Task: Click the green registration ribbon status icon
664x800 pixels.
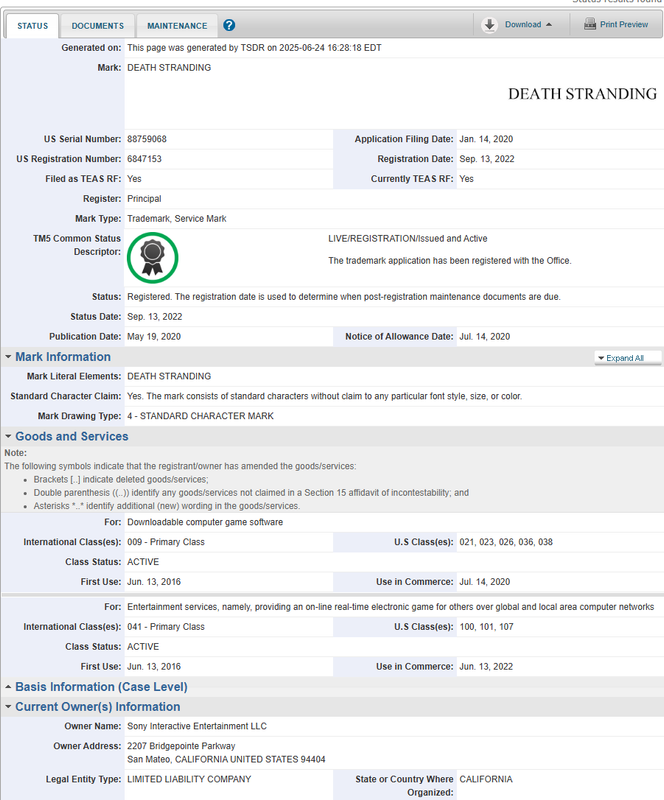Action: (x=153, y=258)
